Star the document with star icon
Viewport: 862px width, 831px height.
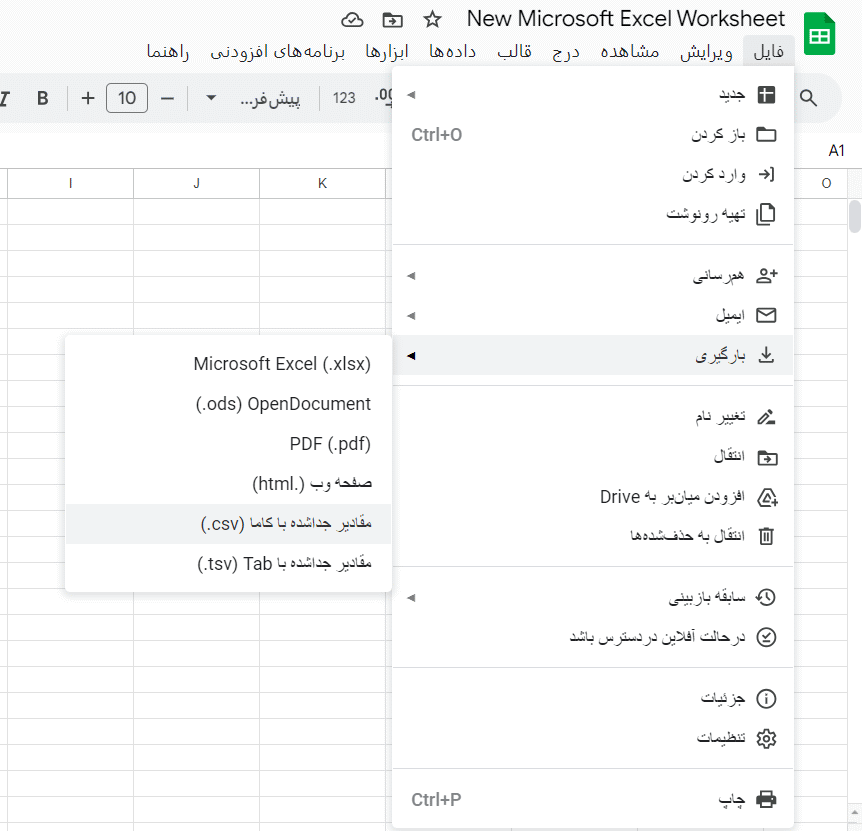click(432, 20)
